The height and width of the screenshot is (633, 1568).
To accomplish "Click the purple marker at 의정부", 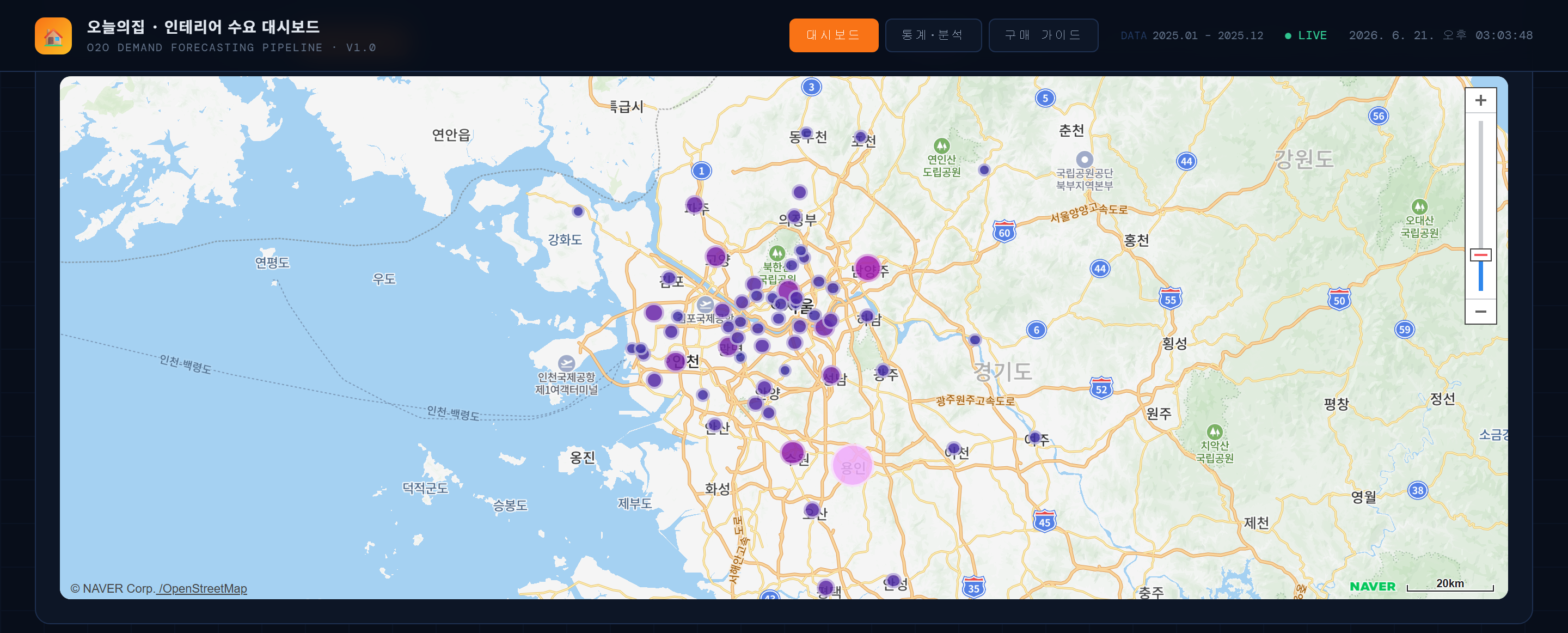I will pos(794,216).
